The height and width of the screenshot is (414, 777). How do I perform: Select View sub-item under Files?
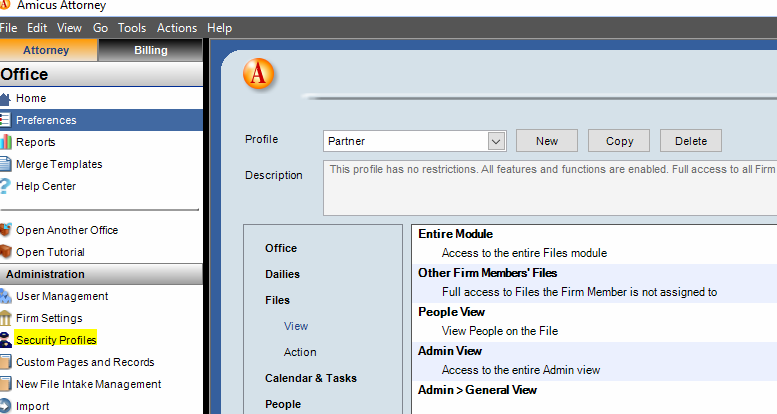[296, 326]
